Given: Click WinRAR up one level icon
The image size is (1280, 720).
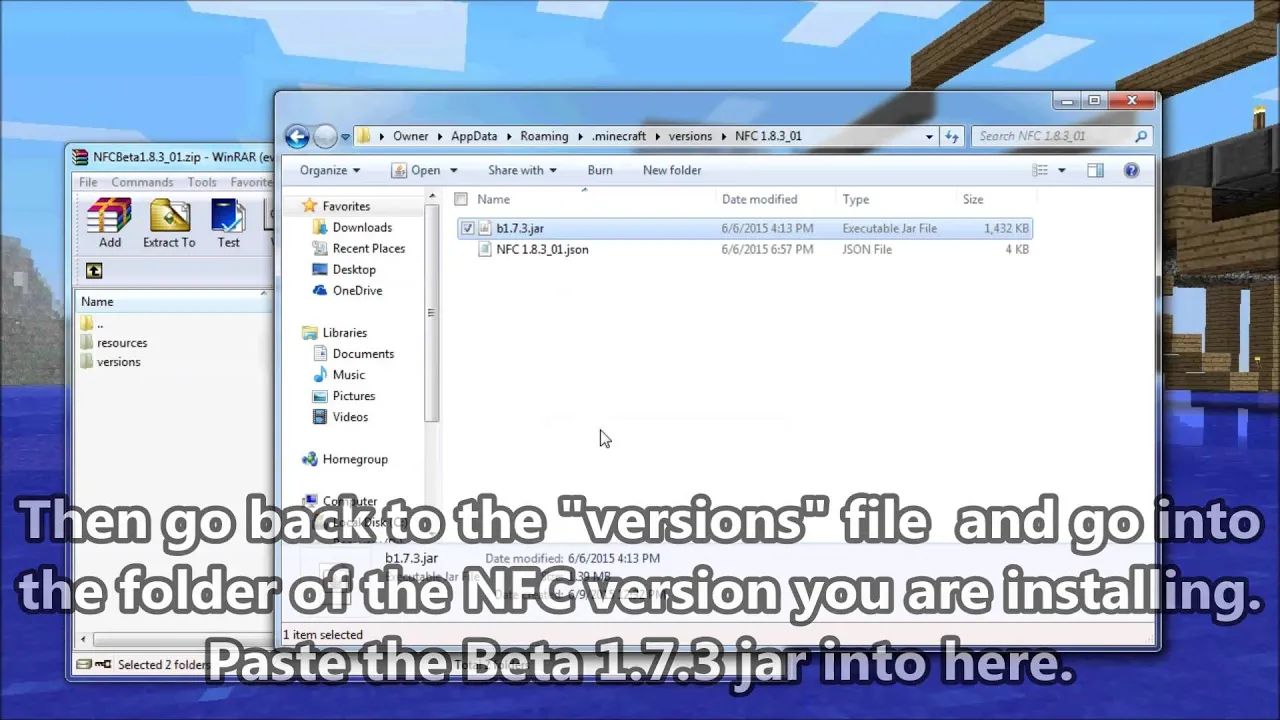Looking at the screenshot, I should (94, 271).
